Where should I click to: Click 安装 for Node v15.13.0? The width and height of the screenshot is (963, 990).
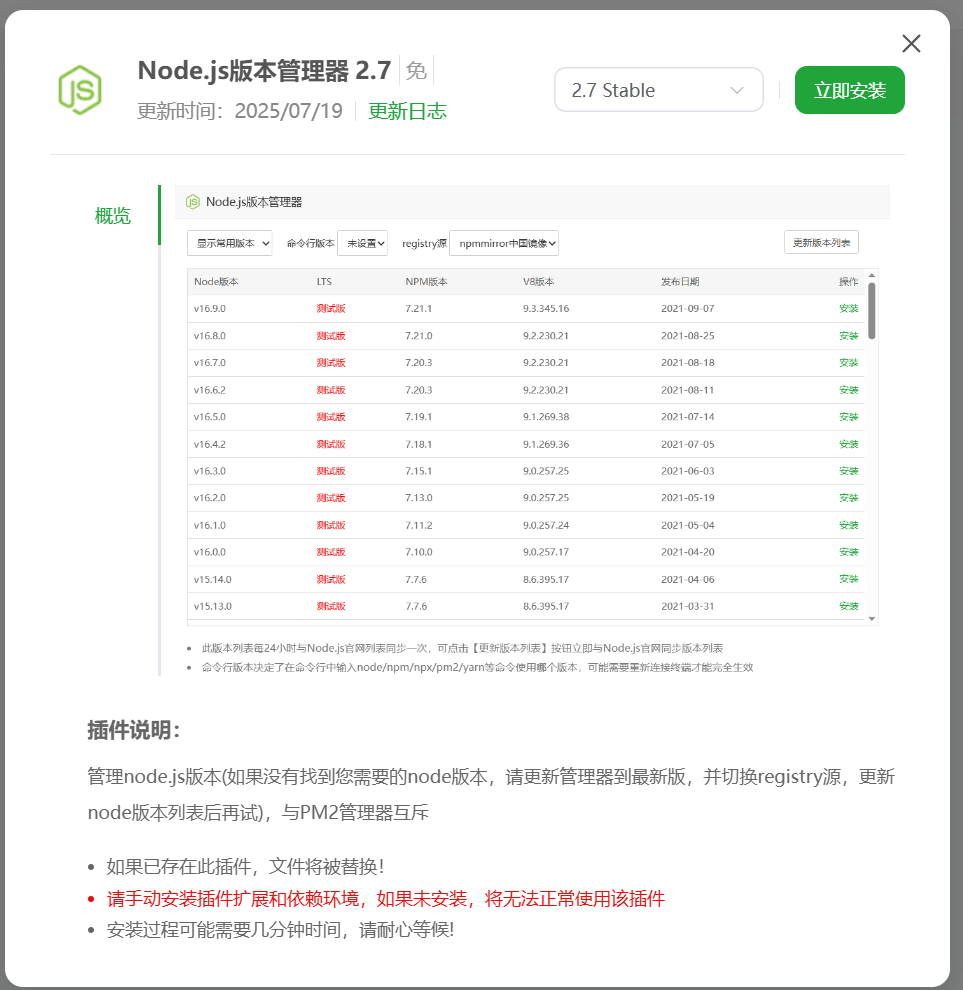pos(848,606)
